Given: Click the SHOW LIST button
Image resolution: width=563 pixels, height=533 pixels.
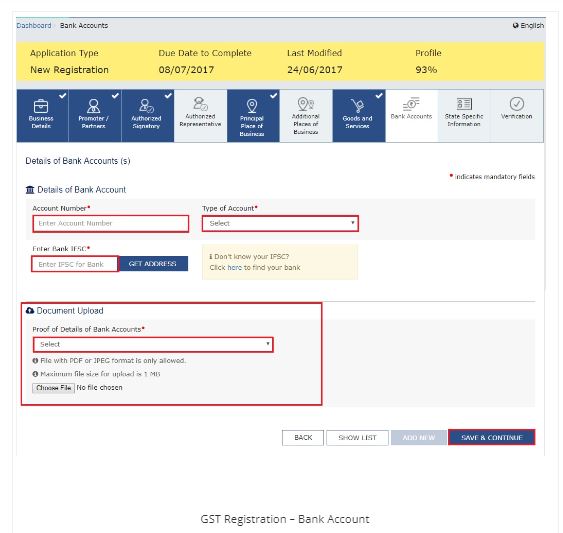Looking at the screenshot, I should click(357, 438).
